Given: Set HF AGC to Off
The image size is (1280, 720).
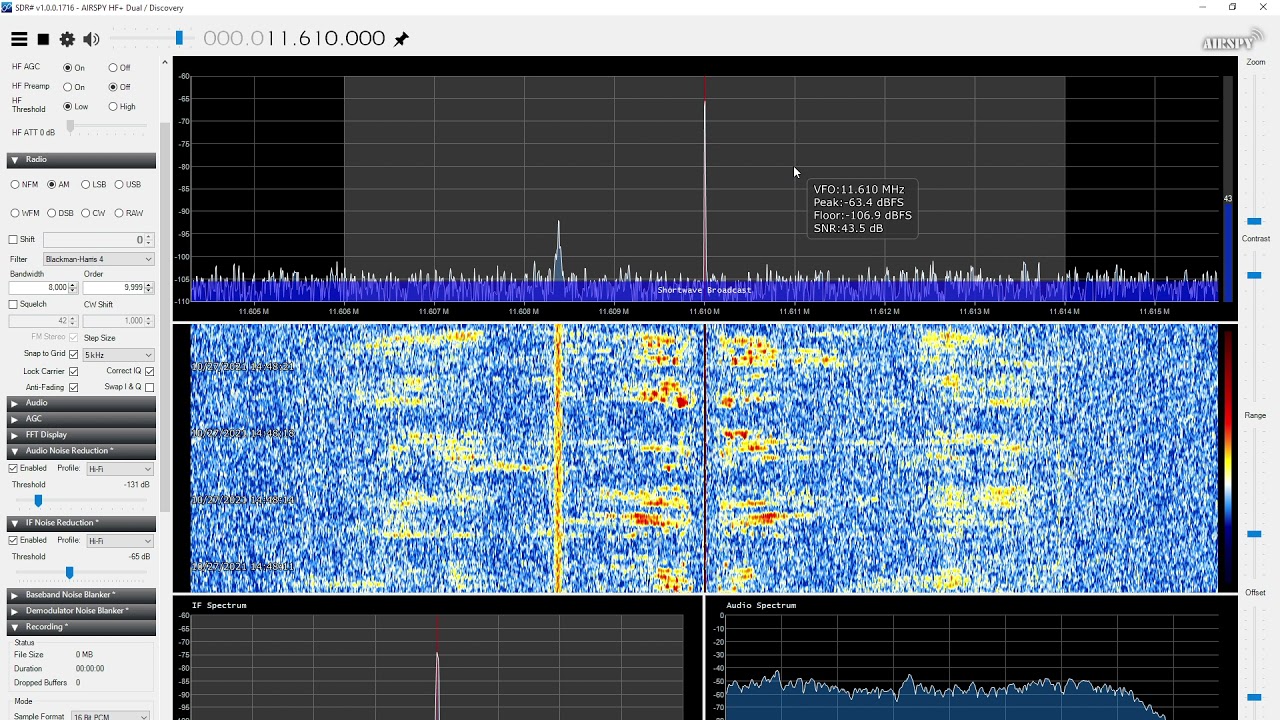Looking at the screenshot, I should (x=113, y=68).
